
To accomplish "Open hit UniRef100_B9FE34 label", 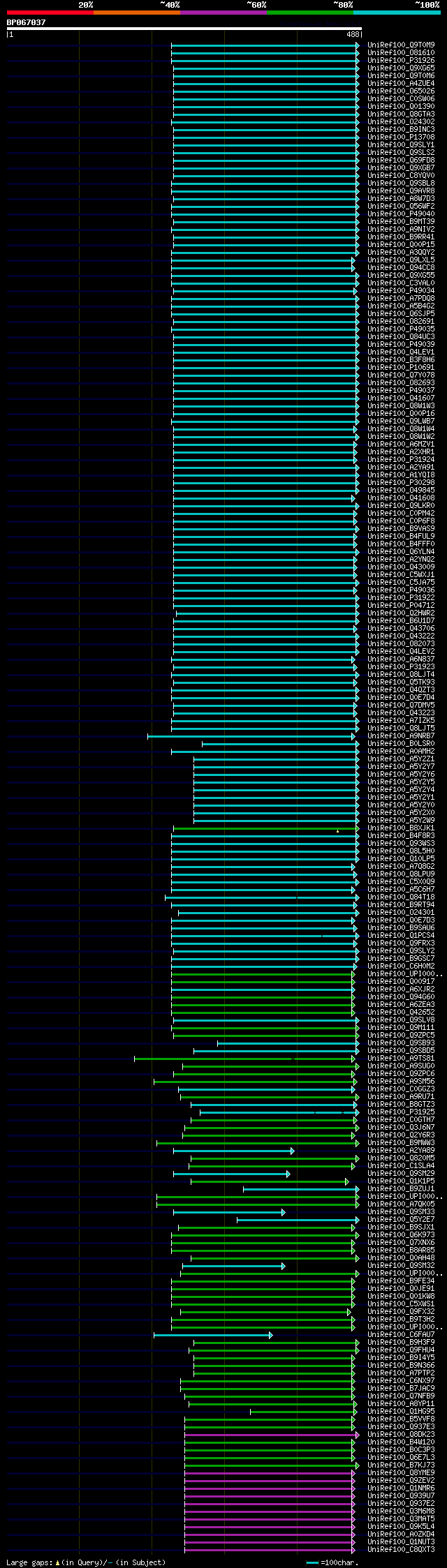I will (401, 1281).
